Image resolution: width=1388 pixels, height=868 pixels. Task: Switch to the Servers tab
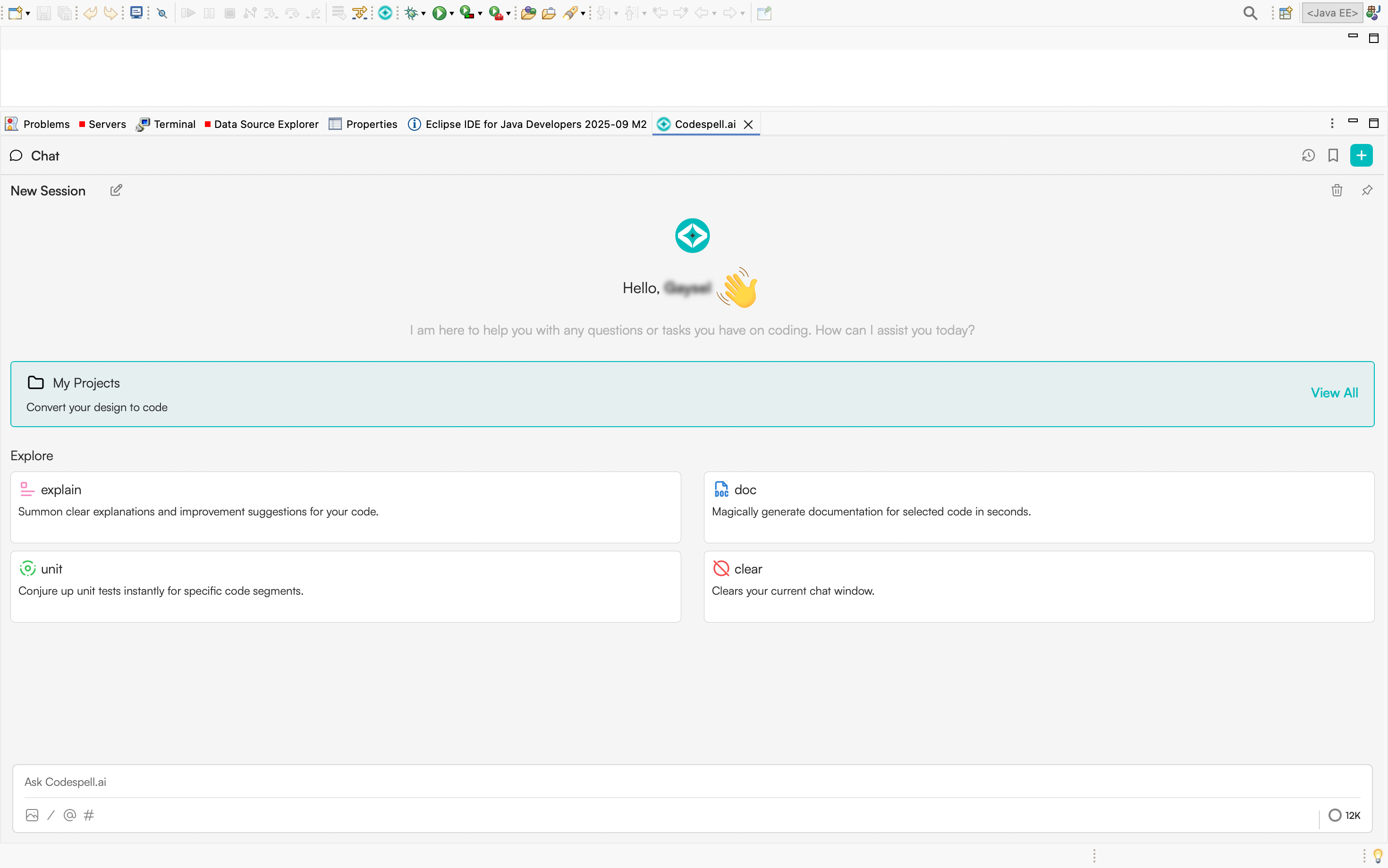103,124
